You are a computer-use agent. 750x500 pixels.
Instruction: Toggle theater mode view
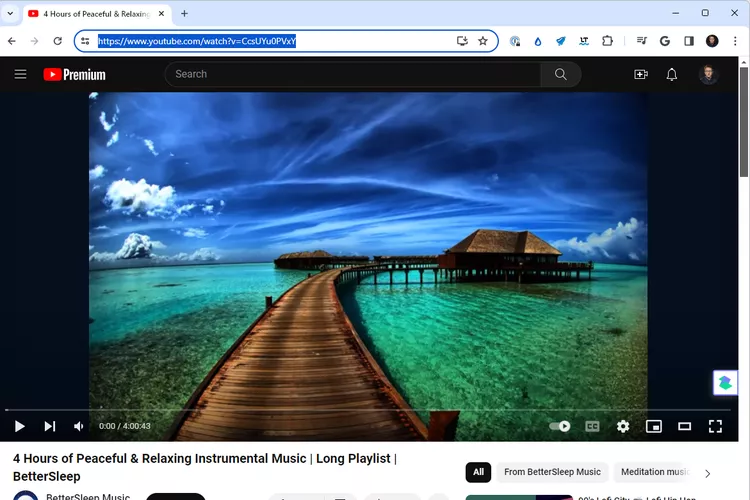685,426
